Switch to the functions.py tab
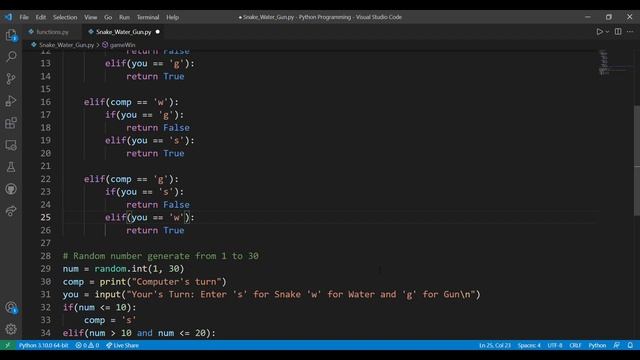 [x=52, y=32]
